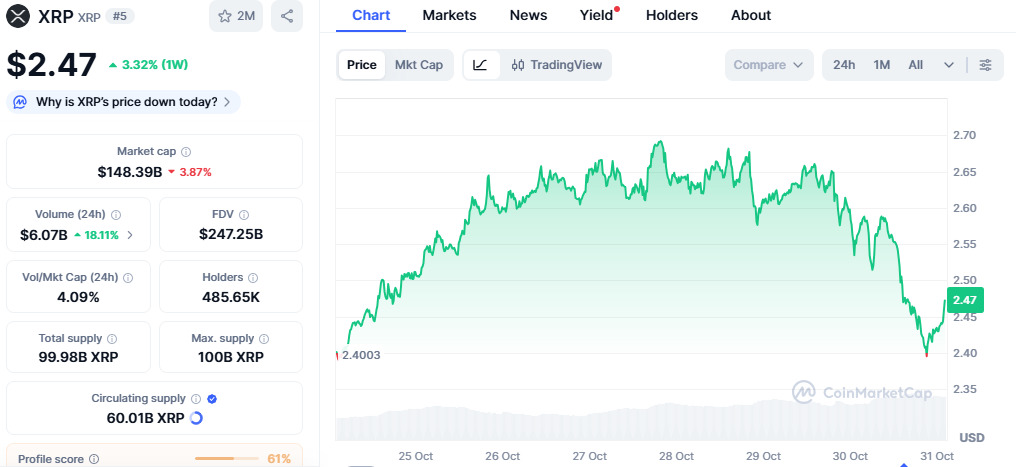Expand the time range chevron after All
Viewport: 1016px width, 467px height.
pos(948,65)
